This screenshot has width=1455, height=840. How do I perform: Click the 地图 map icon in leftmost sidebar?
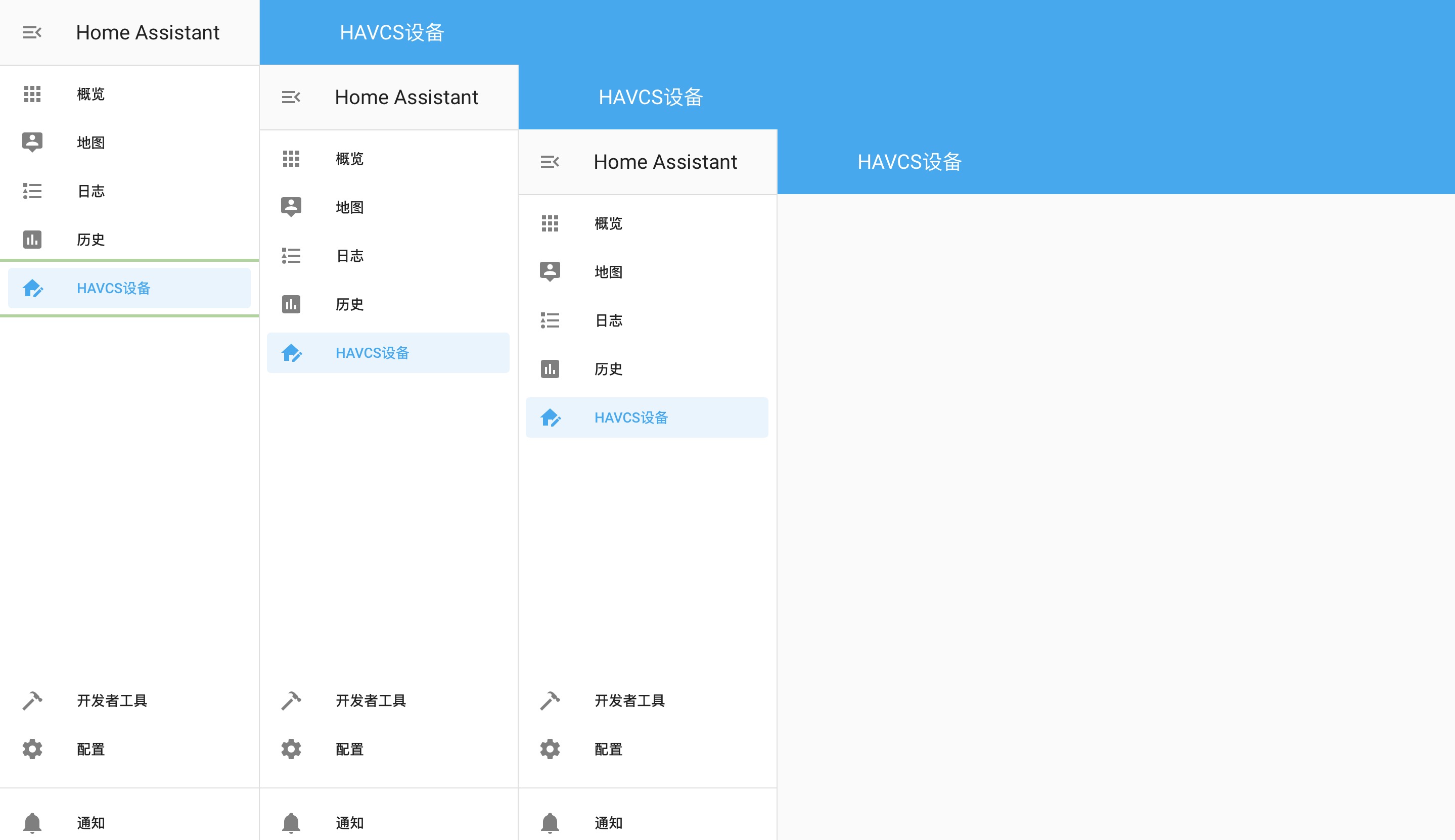point(32,142)
